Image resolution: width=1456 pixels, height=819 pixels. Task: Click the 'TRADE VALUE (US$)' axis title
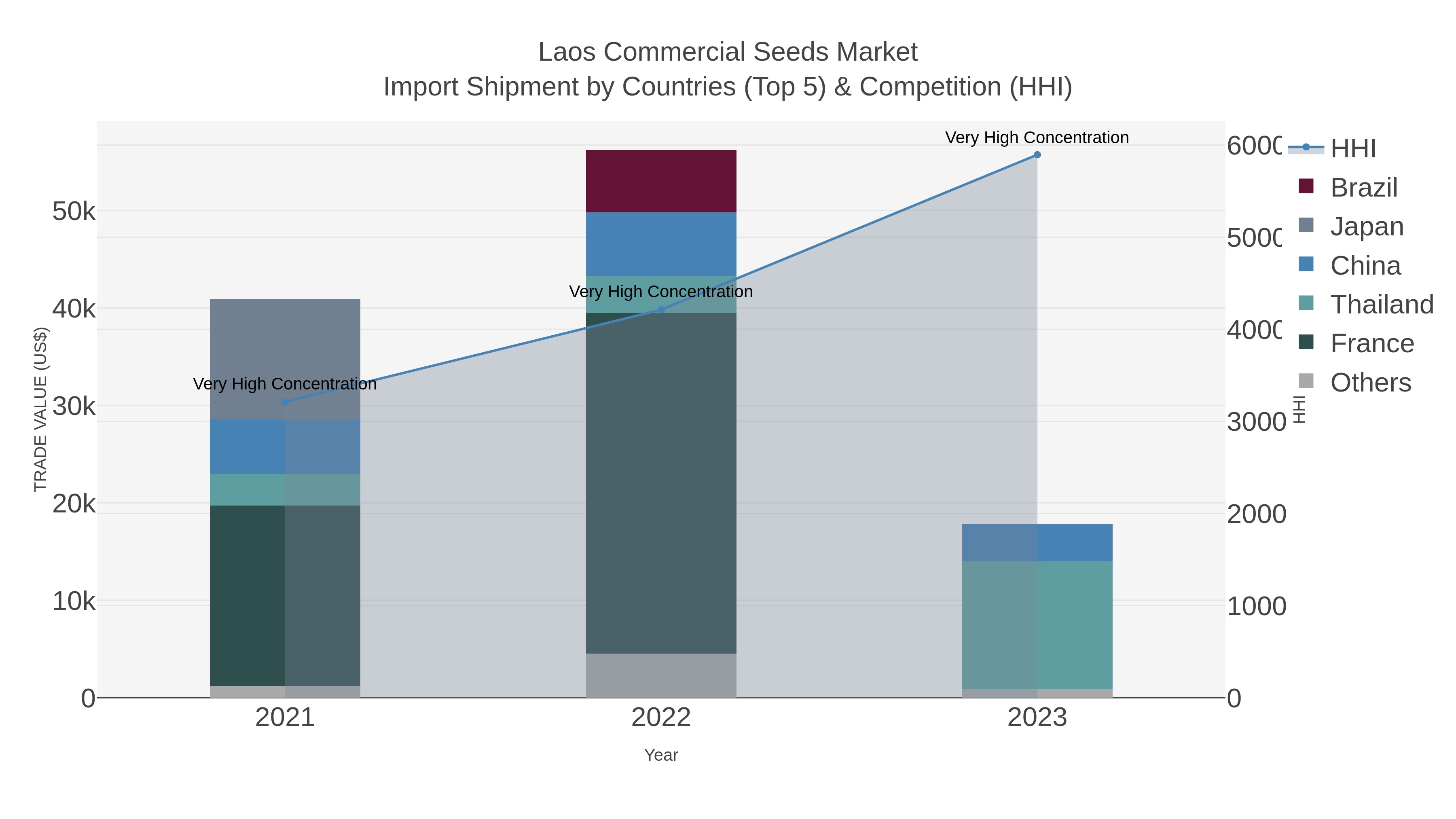(41, 409)
